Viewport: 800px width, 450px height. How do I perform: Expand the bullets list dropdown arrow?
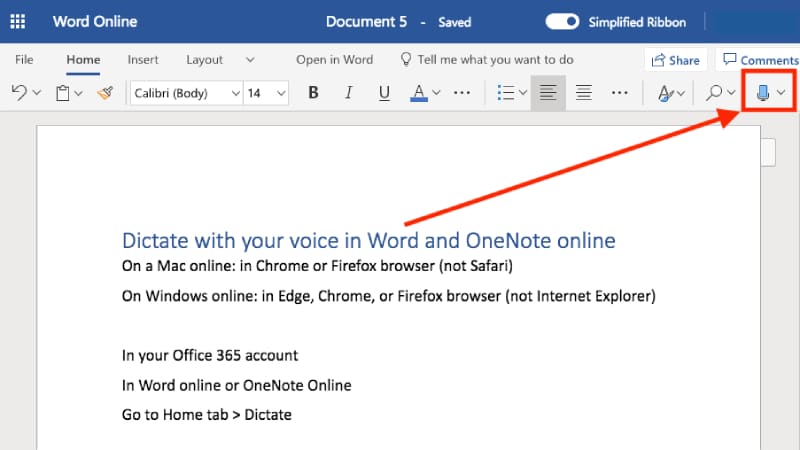coord(522,93)
